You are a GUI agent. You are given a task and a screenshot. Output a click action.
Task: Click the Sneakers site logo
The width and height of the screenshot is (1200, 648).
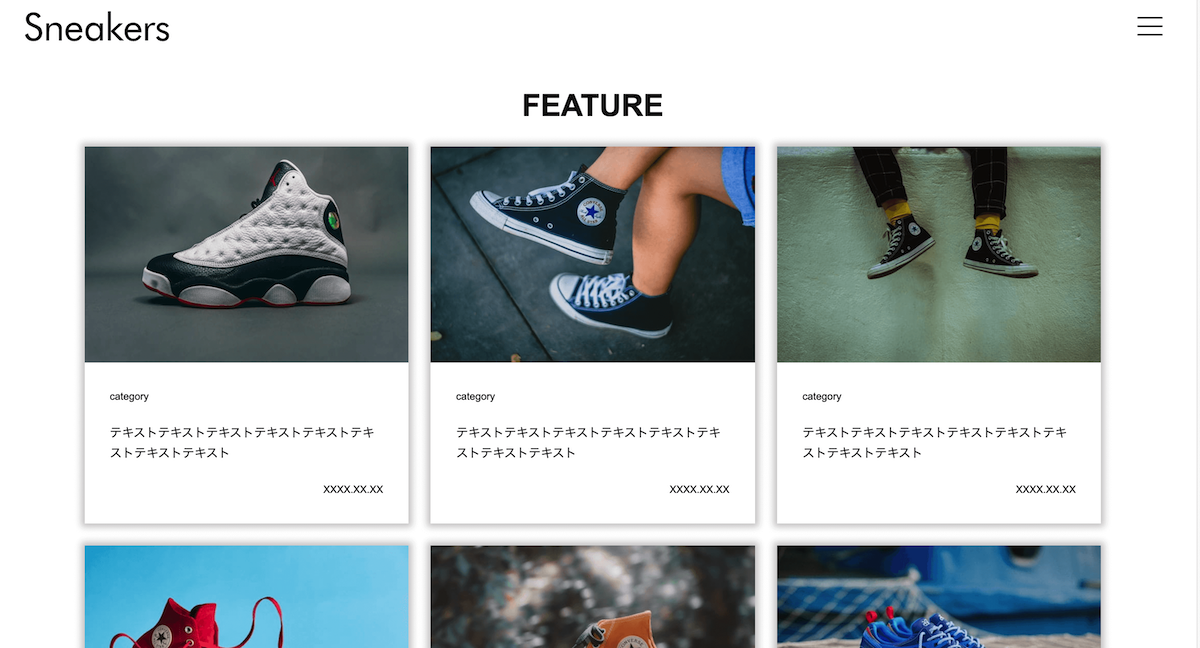[97, 27]
